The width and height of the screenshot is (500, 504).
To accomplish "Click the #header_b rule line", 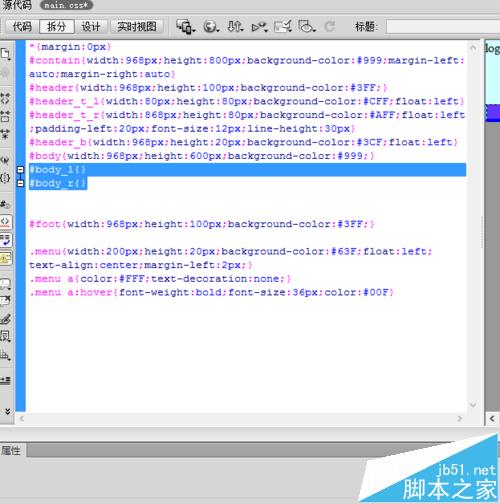I will 244,142.
